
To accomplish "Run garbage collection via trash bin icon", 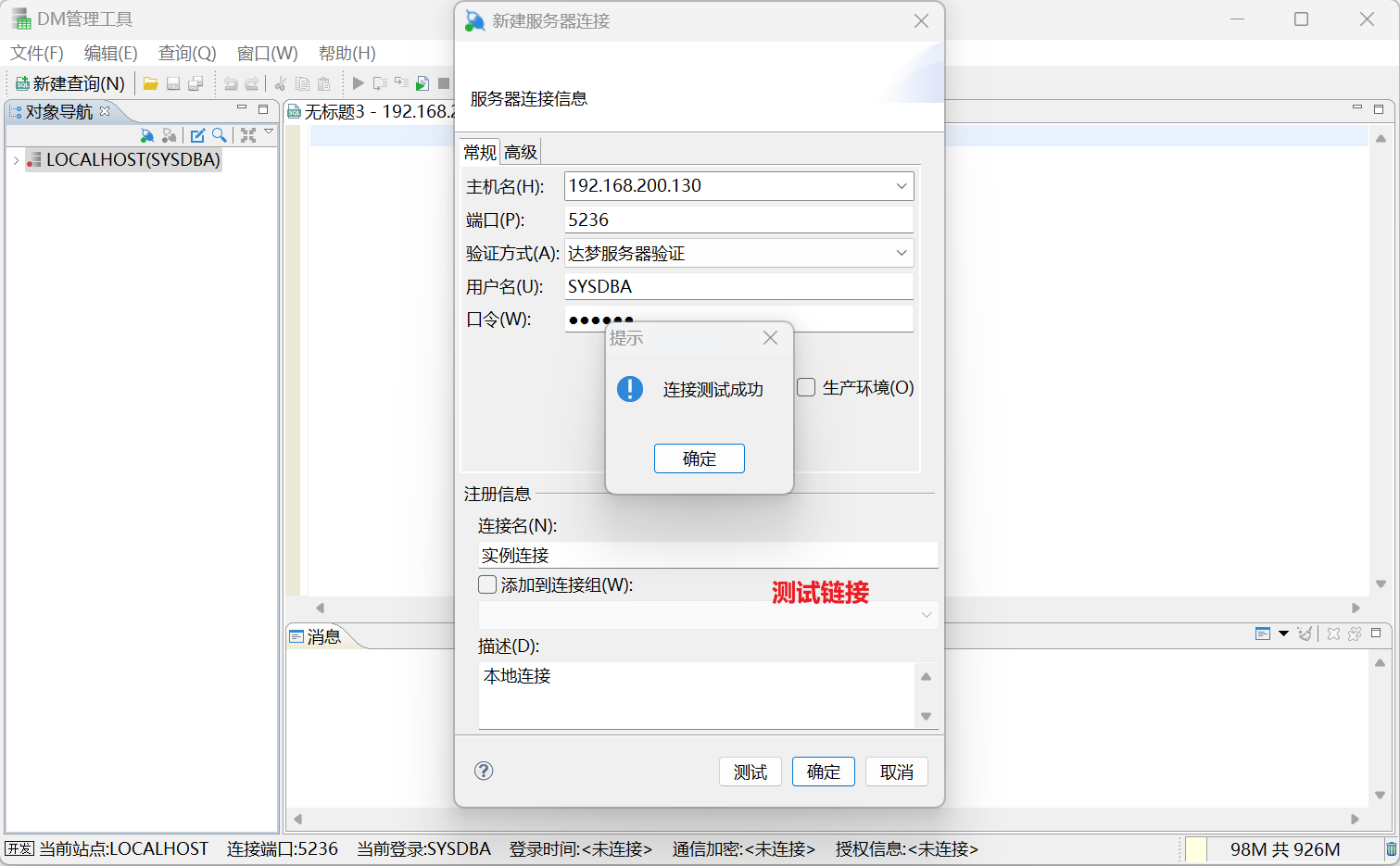I will pos(1391,848).
